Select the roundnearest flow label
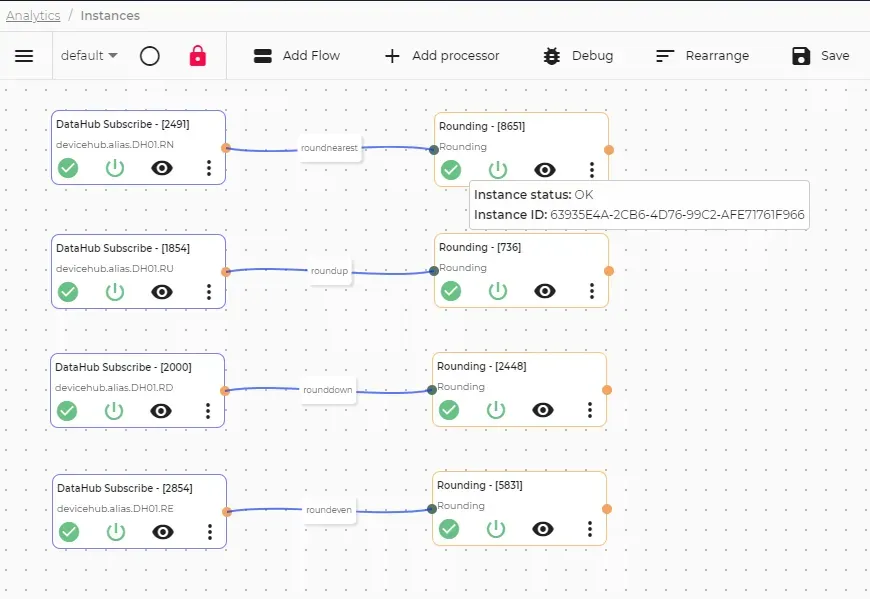This screenshot has width=870, height=599. [329, 148]
